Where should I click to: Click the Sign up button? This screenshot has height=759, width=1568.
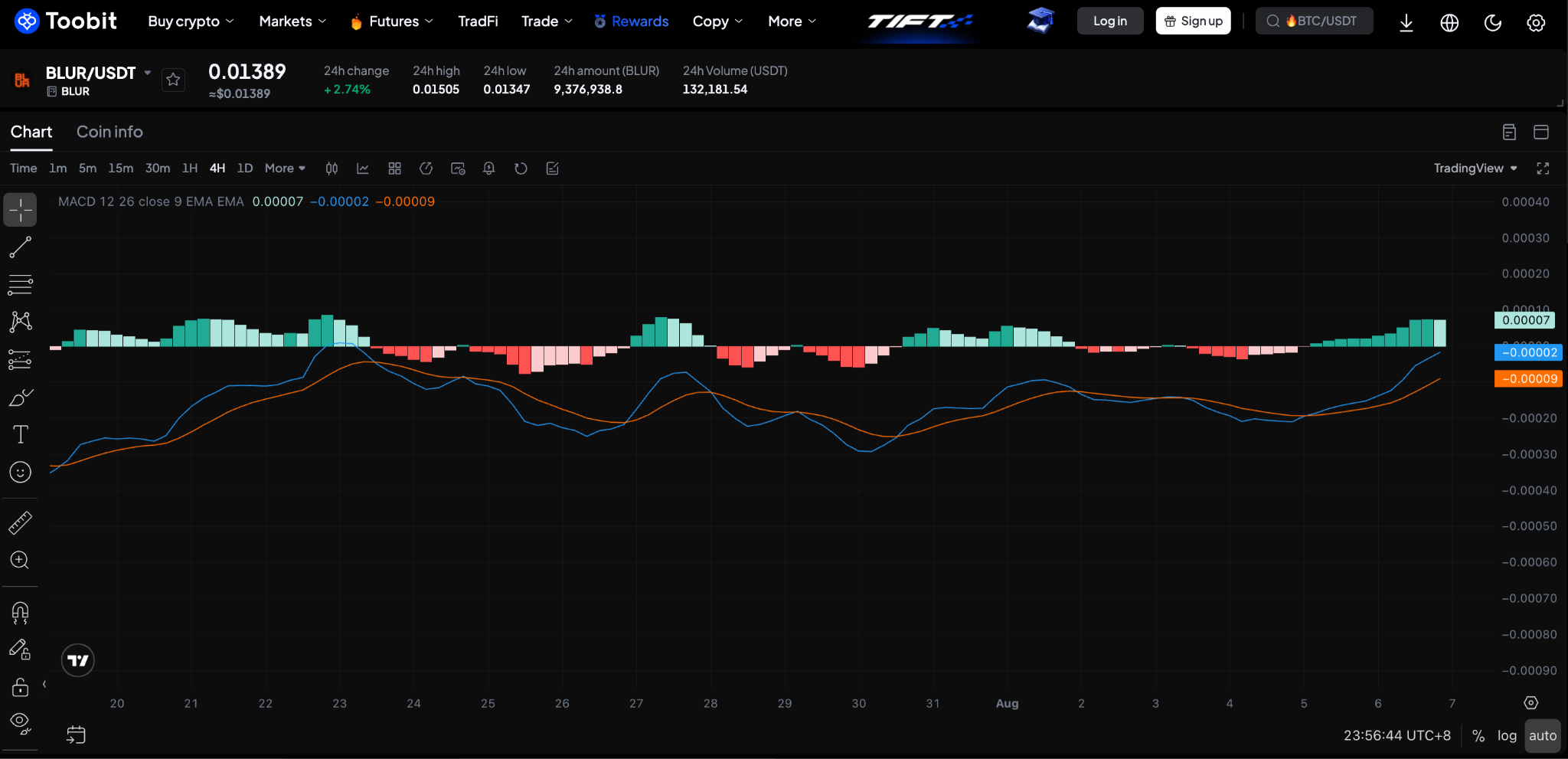pyautogui.click(x=1193, y=21)
